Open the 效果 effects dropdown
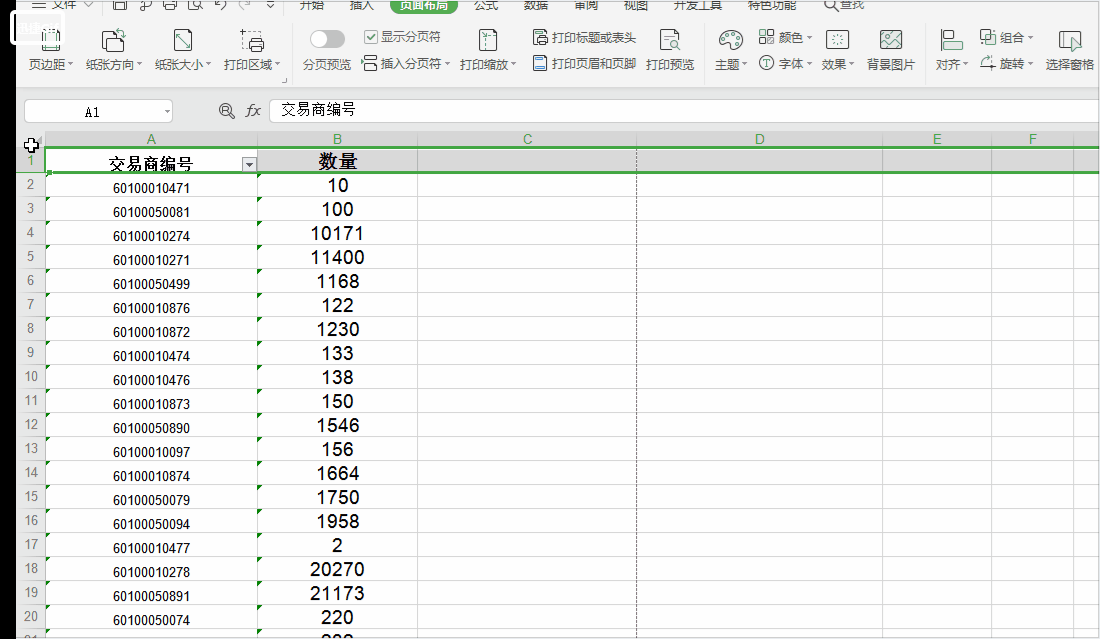Screen dimensions: 1100x639 click(x=838, y=51)
